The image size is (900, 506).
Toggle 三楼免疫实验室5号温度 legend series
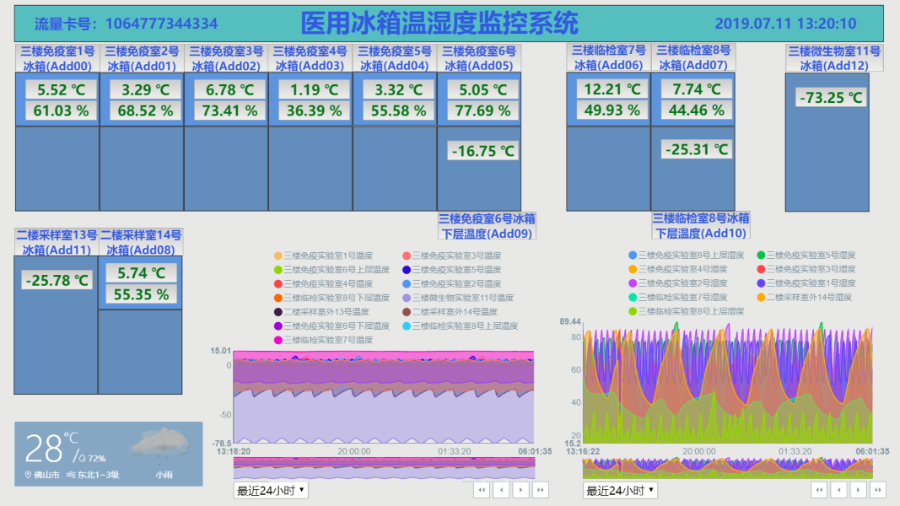coord(452,270)
